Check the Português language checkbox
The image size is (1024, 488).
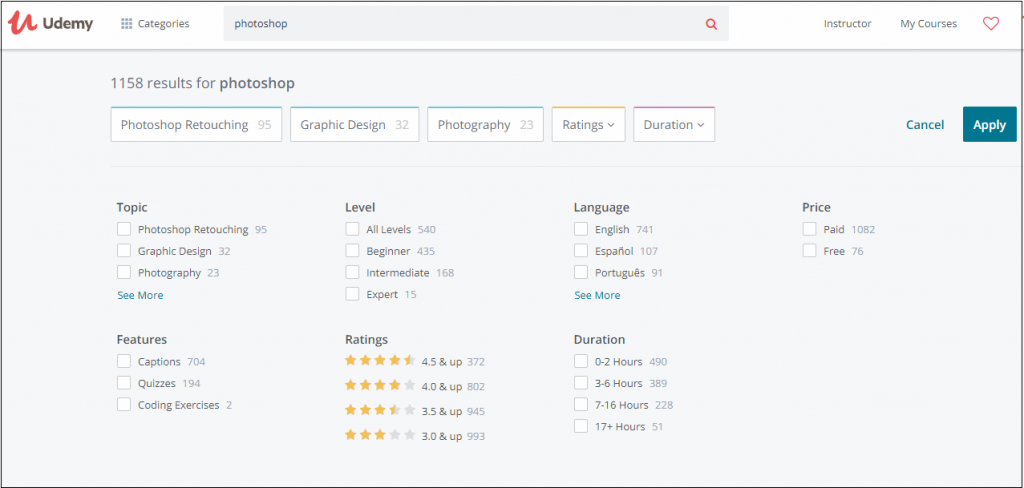581,272
